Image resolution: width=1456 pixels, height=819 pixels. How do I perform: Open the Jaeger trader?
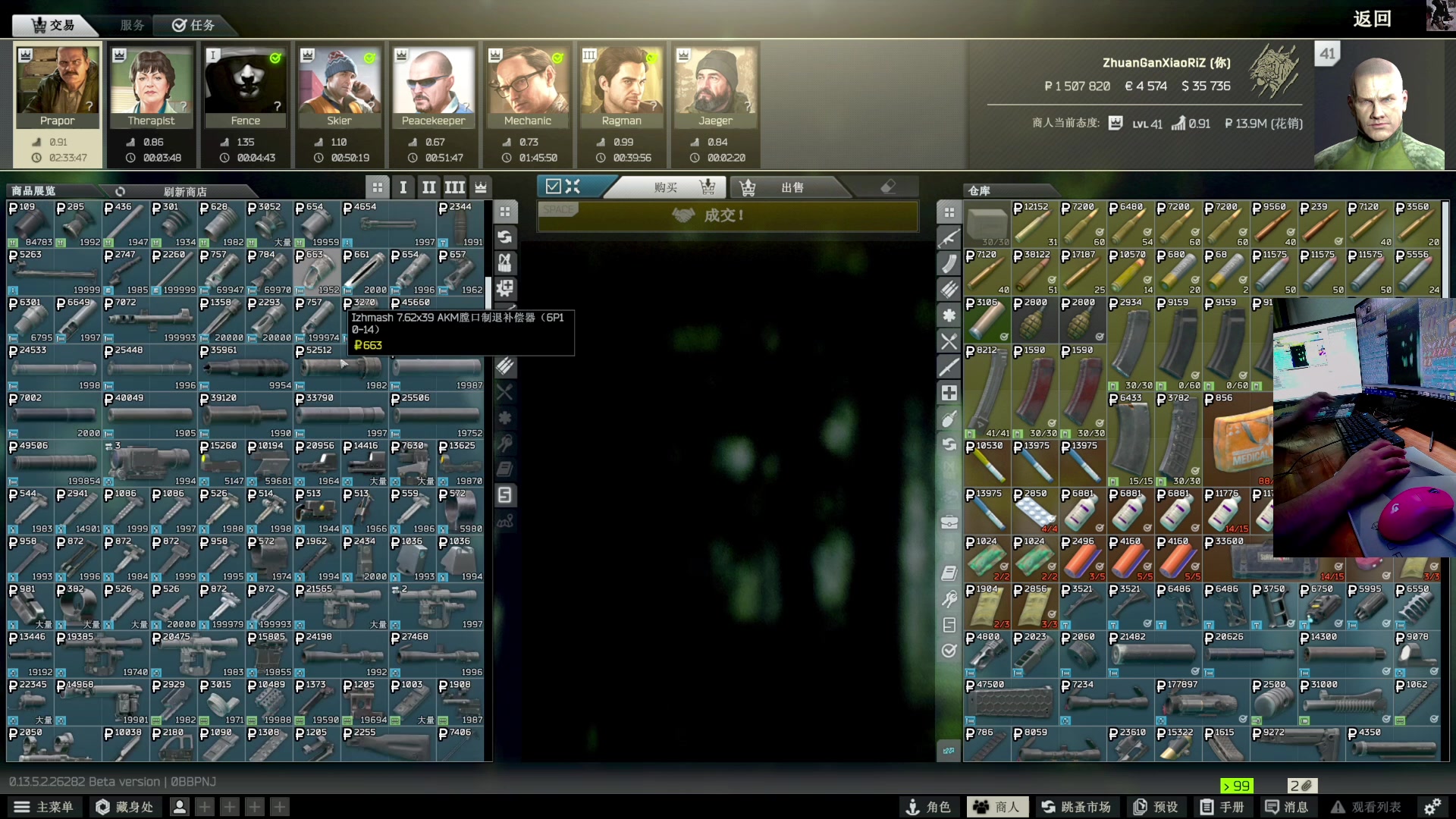pyautogui.click(x=715, y=105)
